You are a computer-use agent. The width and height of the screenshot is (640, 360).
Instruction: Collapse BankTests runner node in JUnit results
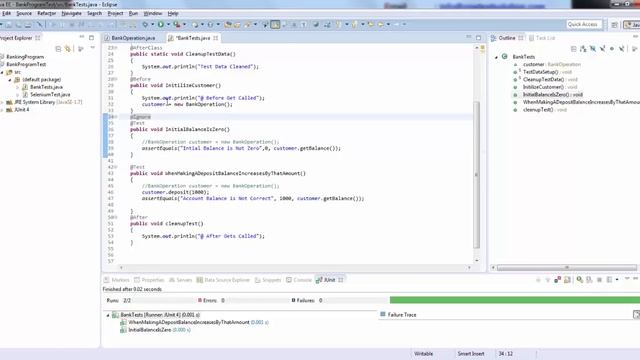point(108,315)
